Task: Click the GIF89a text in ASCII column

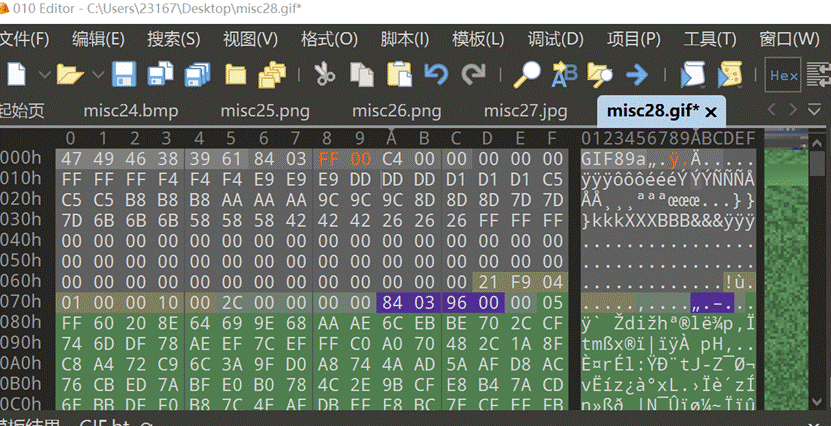Action: [614, 158]
